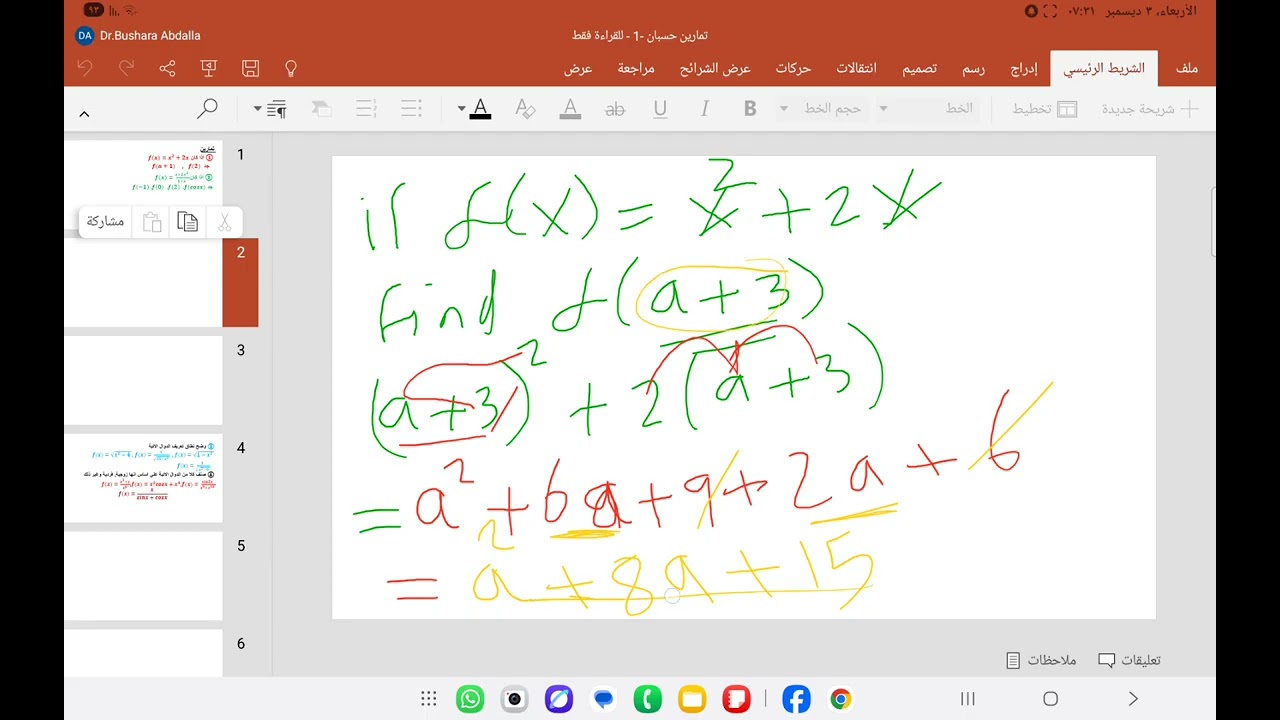Select the الشريط الرئيسي (Home) tab
This screenshot has height=720, width=1280.
click(1104, 68)
